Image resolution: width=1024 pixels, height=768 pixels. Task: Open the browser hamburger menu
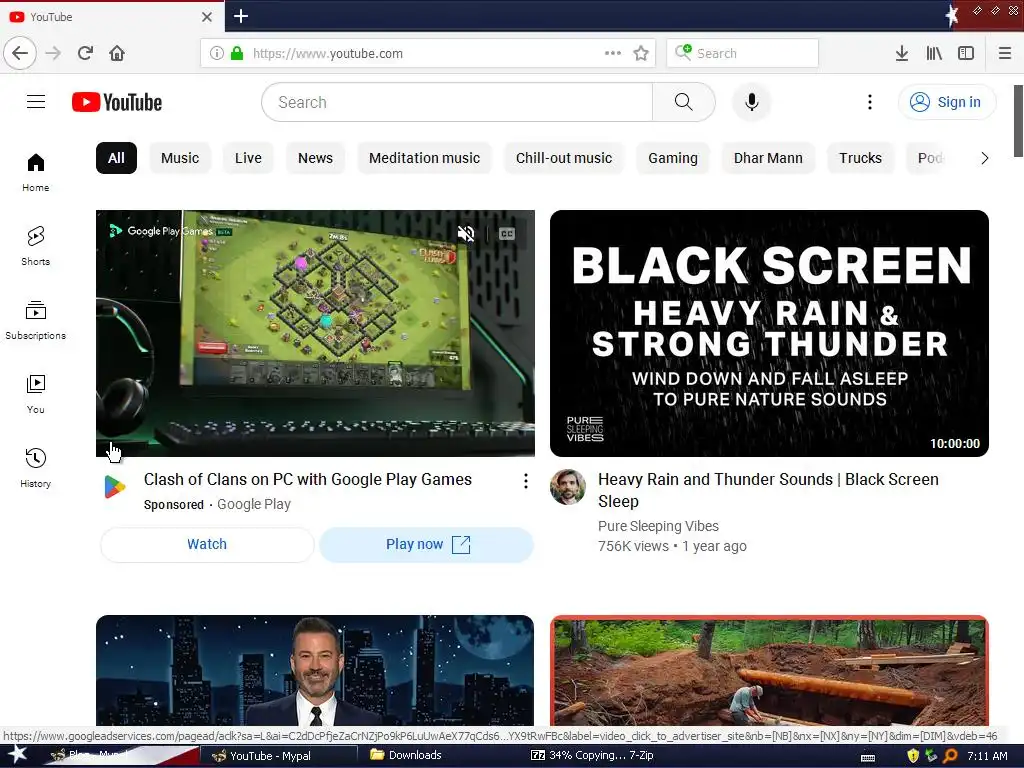click(x=1005, y=53)
